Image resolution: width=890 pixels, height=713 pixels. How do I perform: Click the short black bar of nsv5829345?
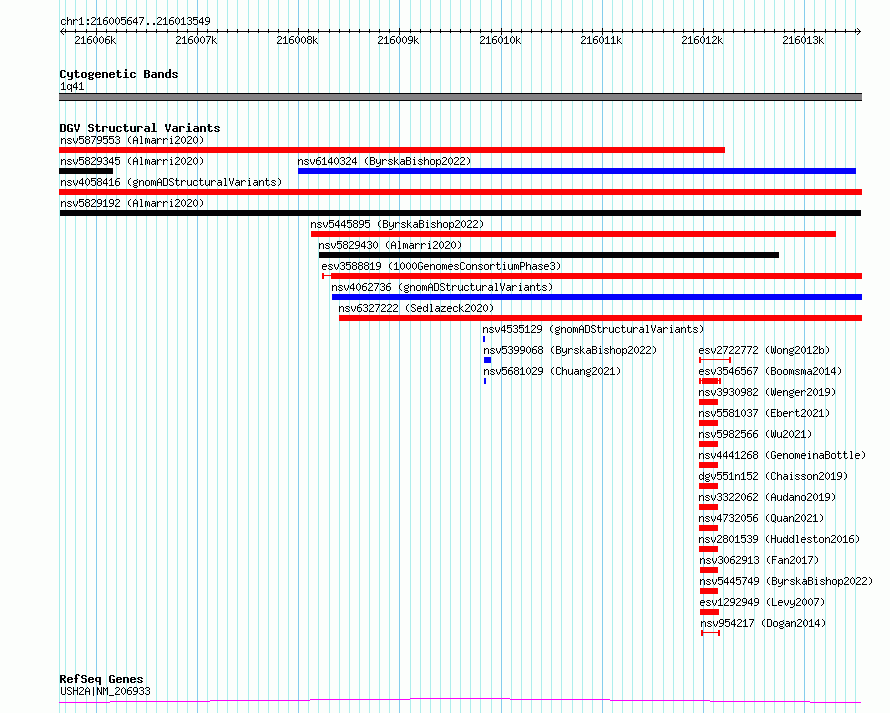86,171
